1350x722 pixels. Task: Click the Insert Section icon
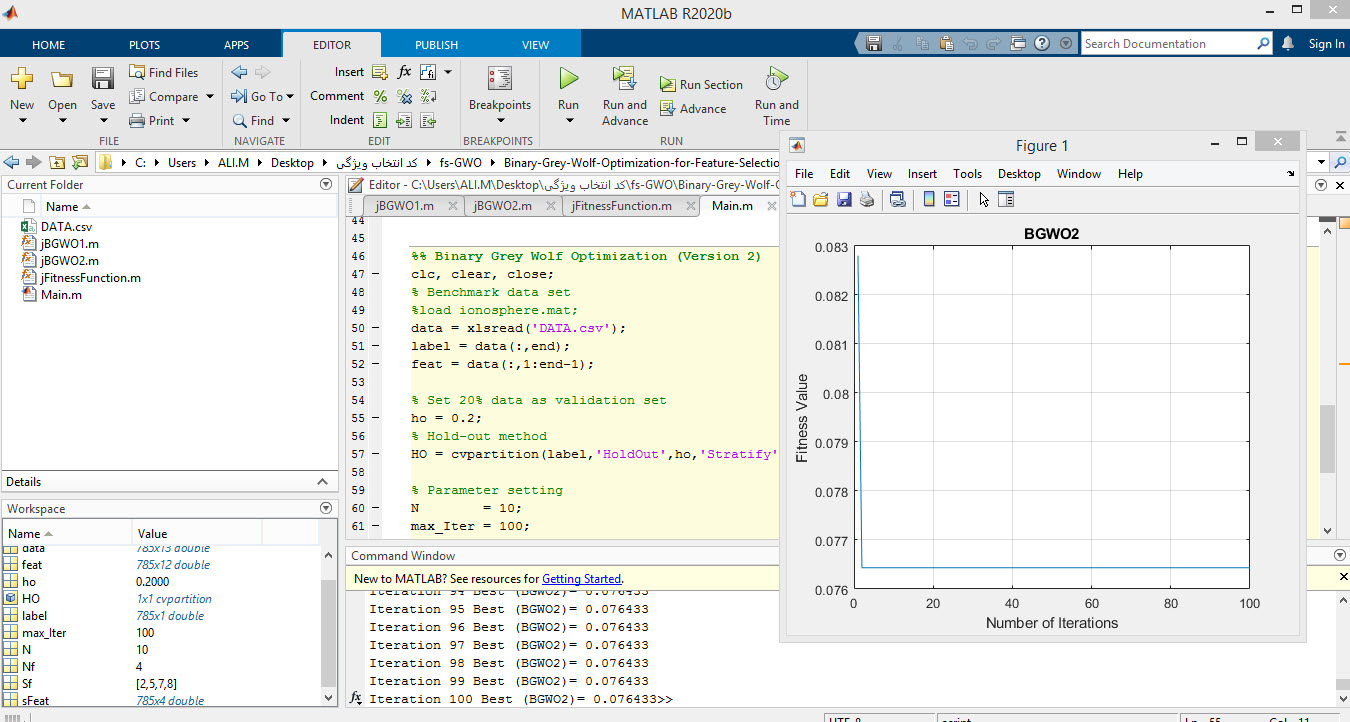380,72
